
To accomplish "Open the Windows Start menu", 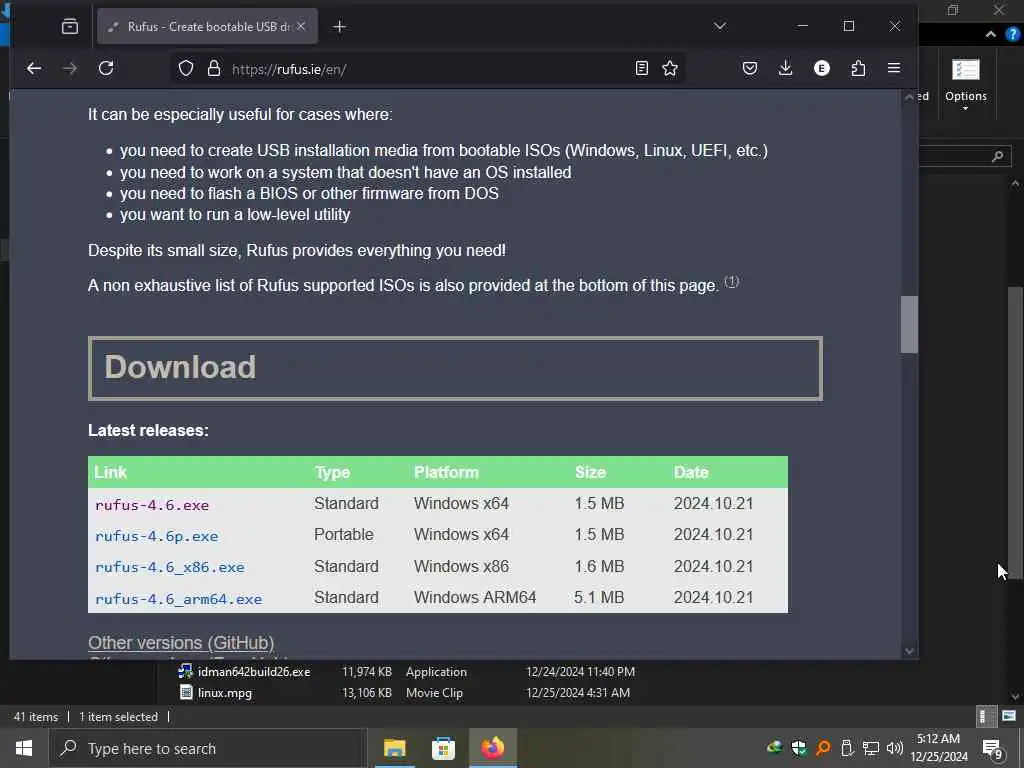I will (x=24, y=748).
